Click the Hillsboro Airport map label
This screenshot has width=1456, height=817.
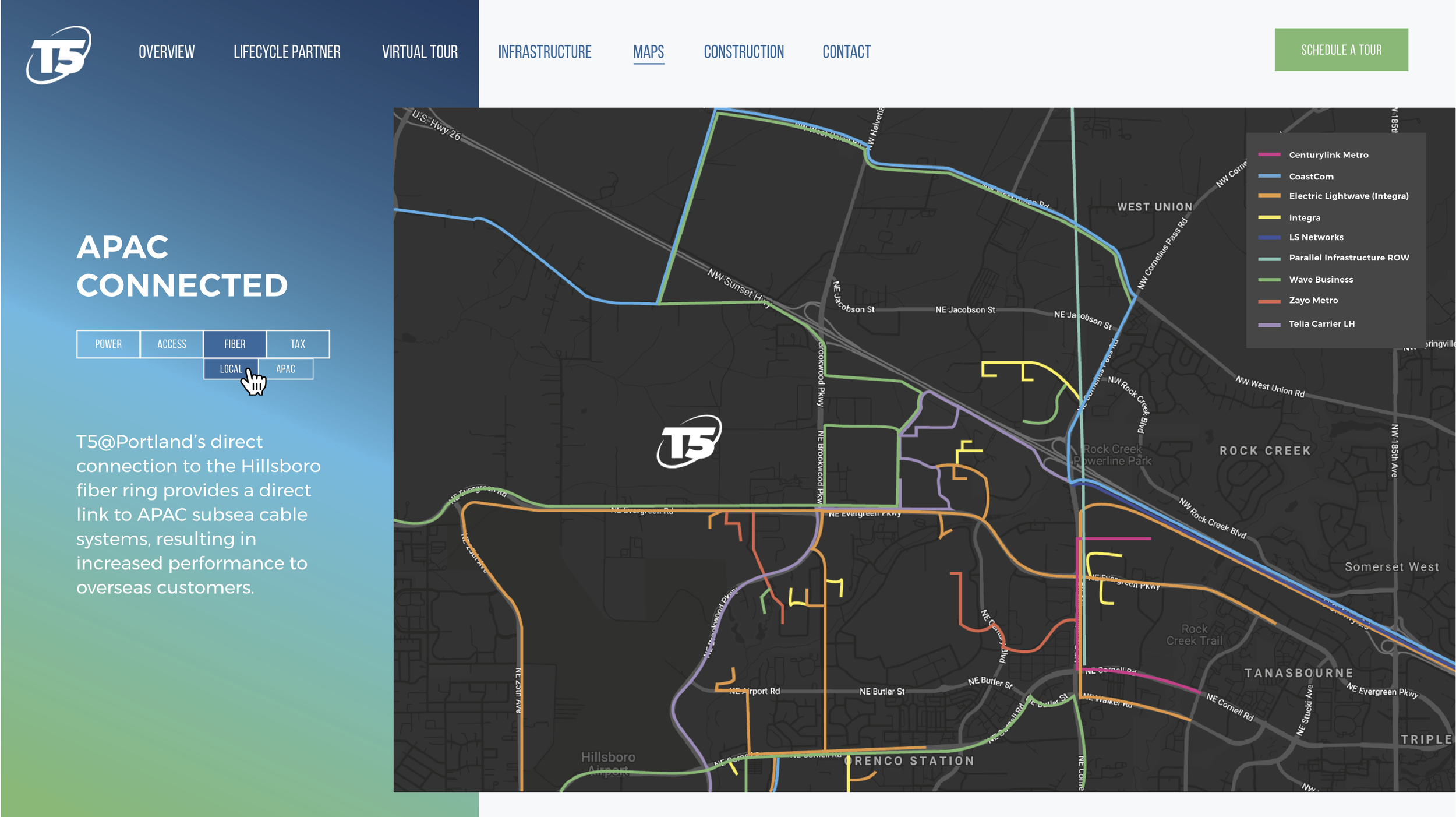coord(608,764)
